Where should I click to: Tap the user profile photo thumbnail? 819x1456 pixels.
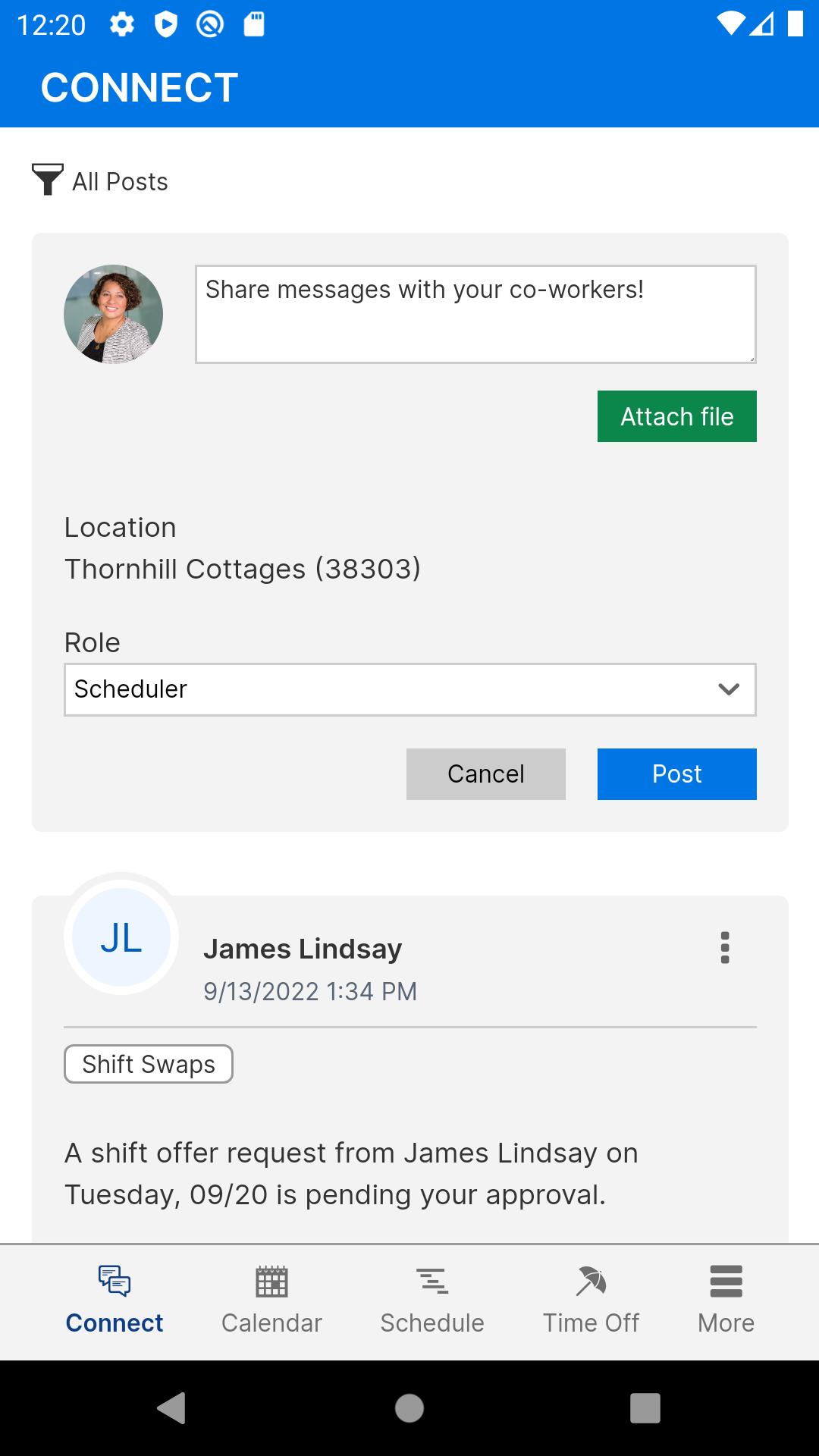[x=113, y=314]
